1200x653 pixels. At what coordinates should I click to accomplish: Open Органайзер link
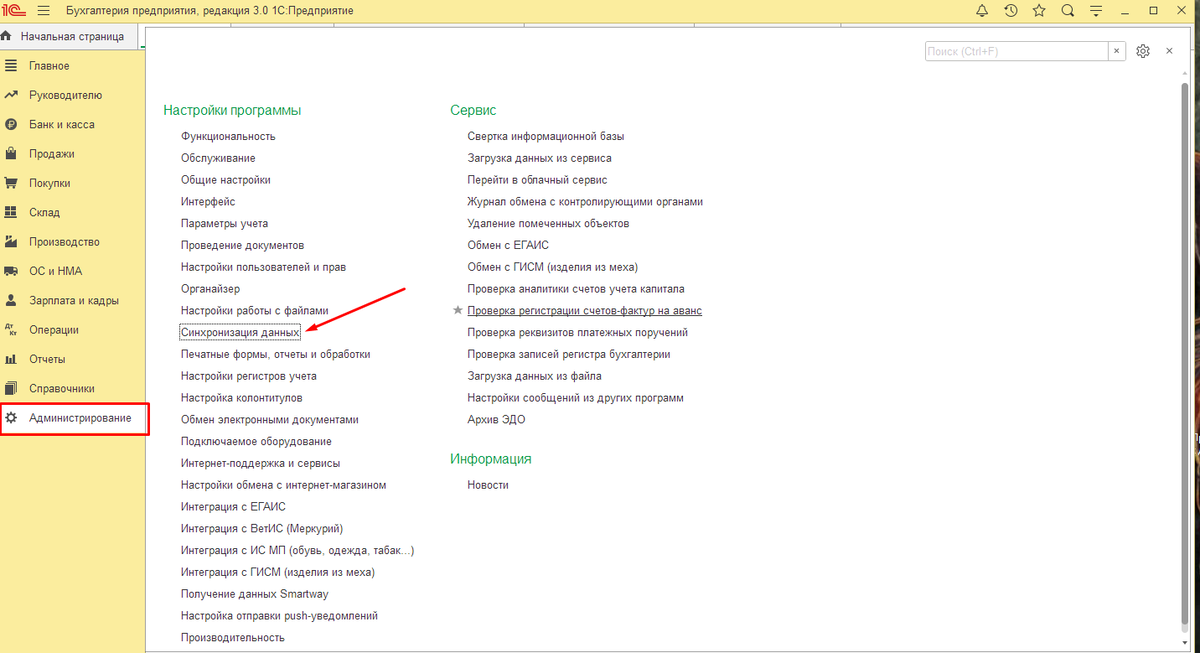pyautogui.click(x=211, y=289)
